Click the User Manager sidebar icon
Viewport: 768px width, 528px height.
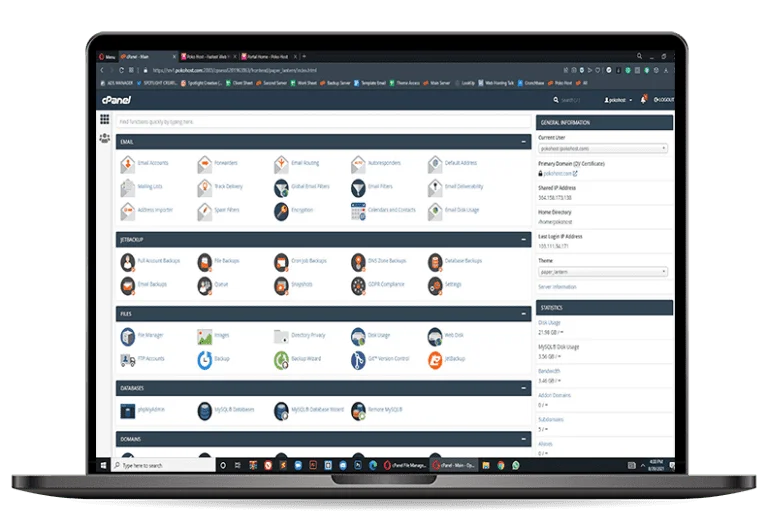104,138
